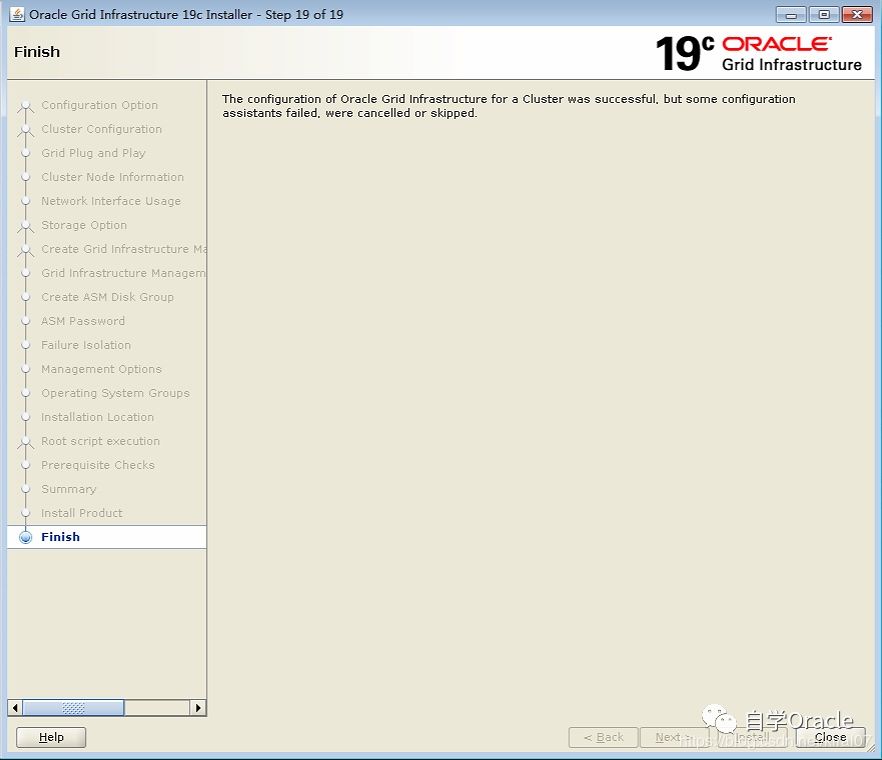The height and width of the screenshot is (760, 882).
Task: Select Root script execution step
Action: (x=100, y=441)
